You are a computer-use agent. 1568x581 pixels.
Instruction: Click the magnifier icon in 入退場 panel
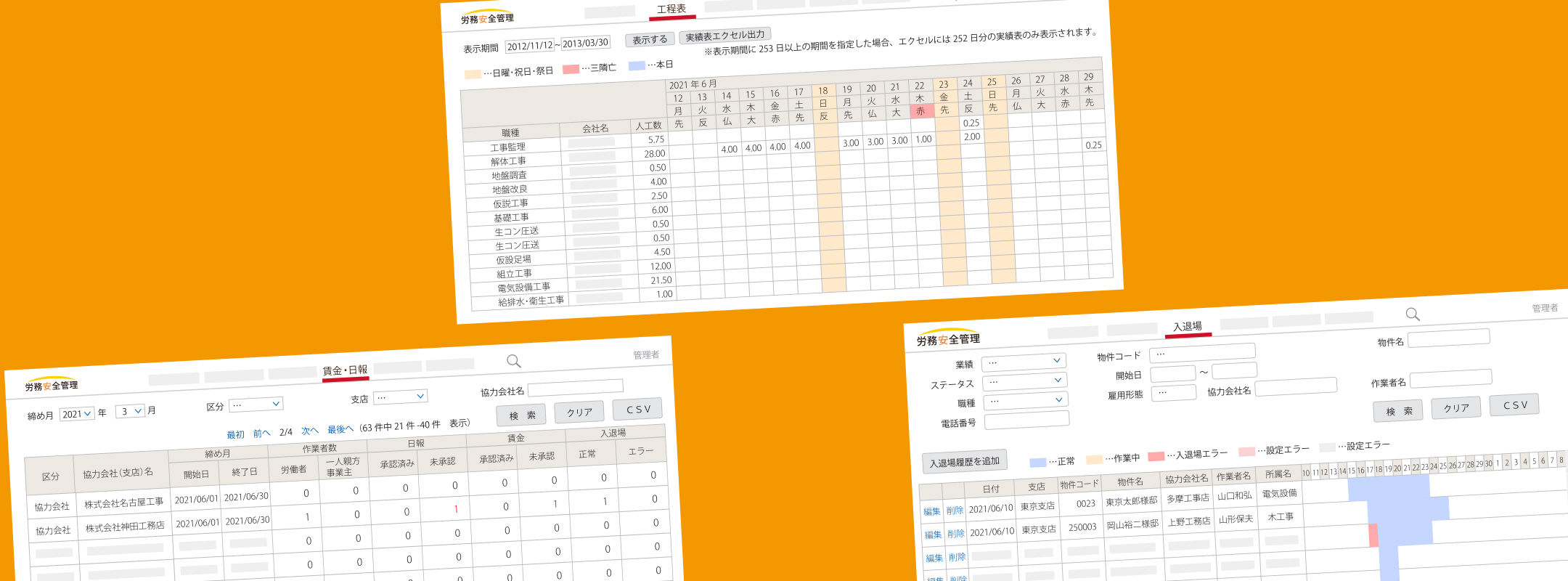pyautogui.click(x=1412, y=314)
